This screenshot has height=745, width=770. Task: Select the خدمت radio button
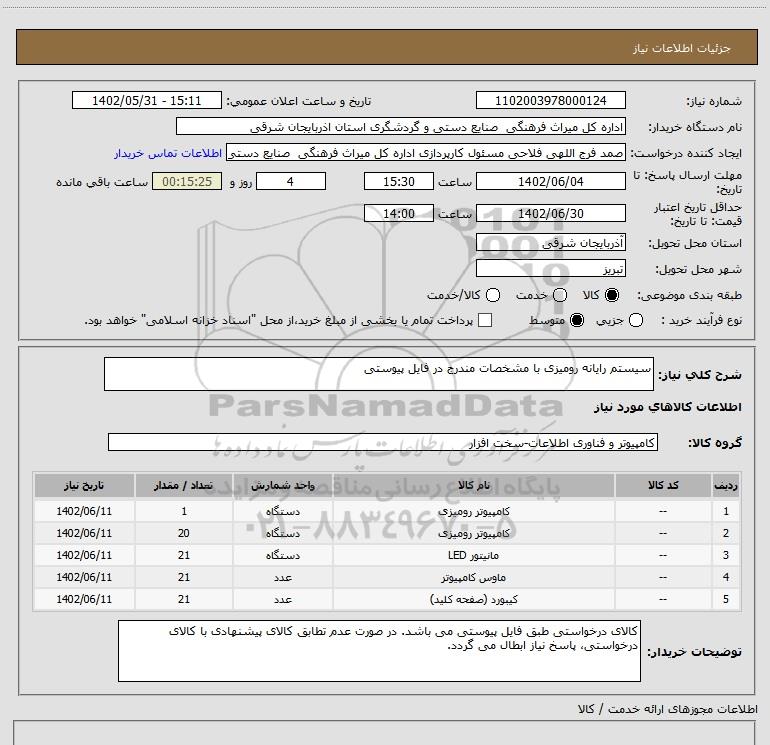(560, 295)
